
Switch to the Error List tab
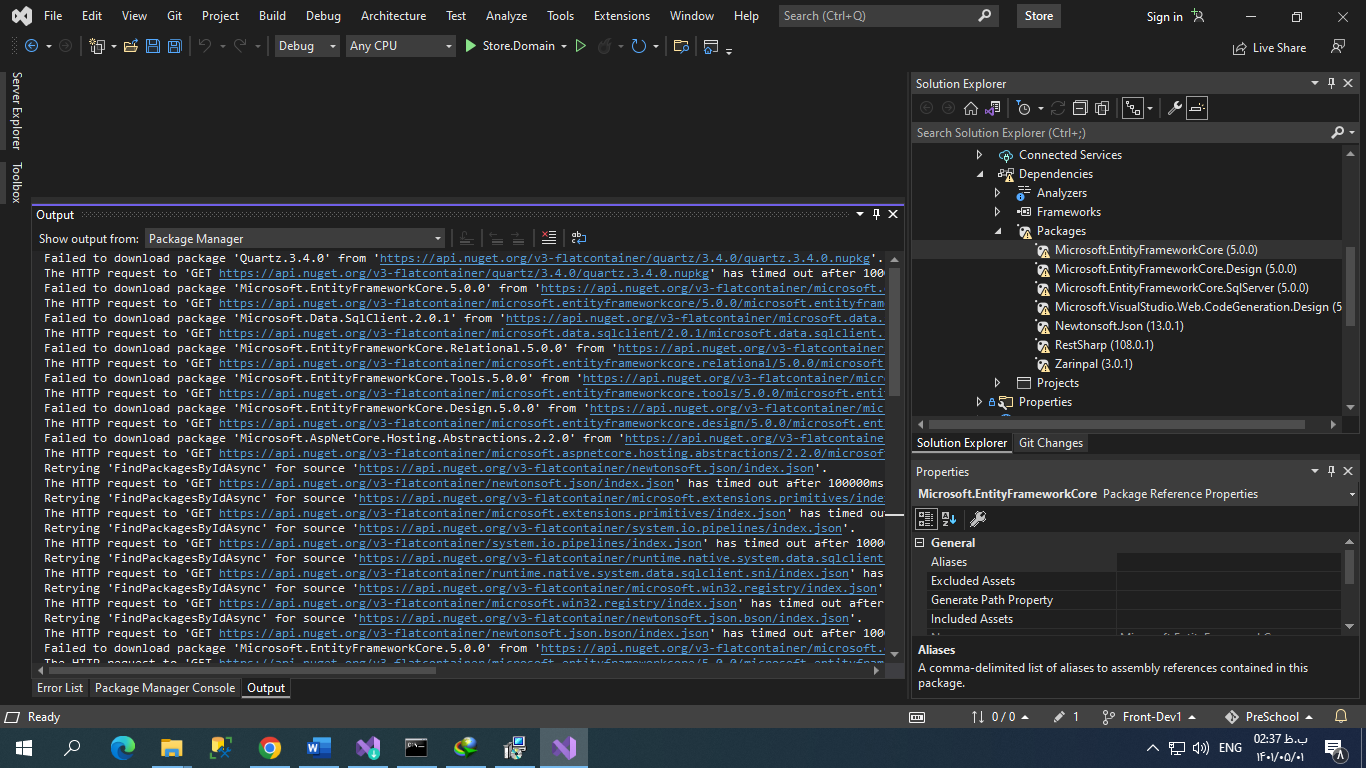(x=60, y=688)
